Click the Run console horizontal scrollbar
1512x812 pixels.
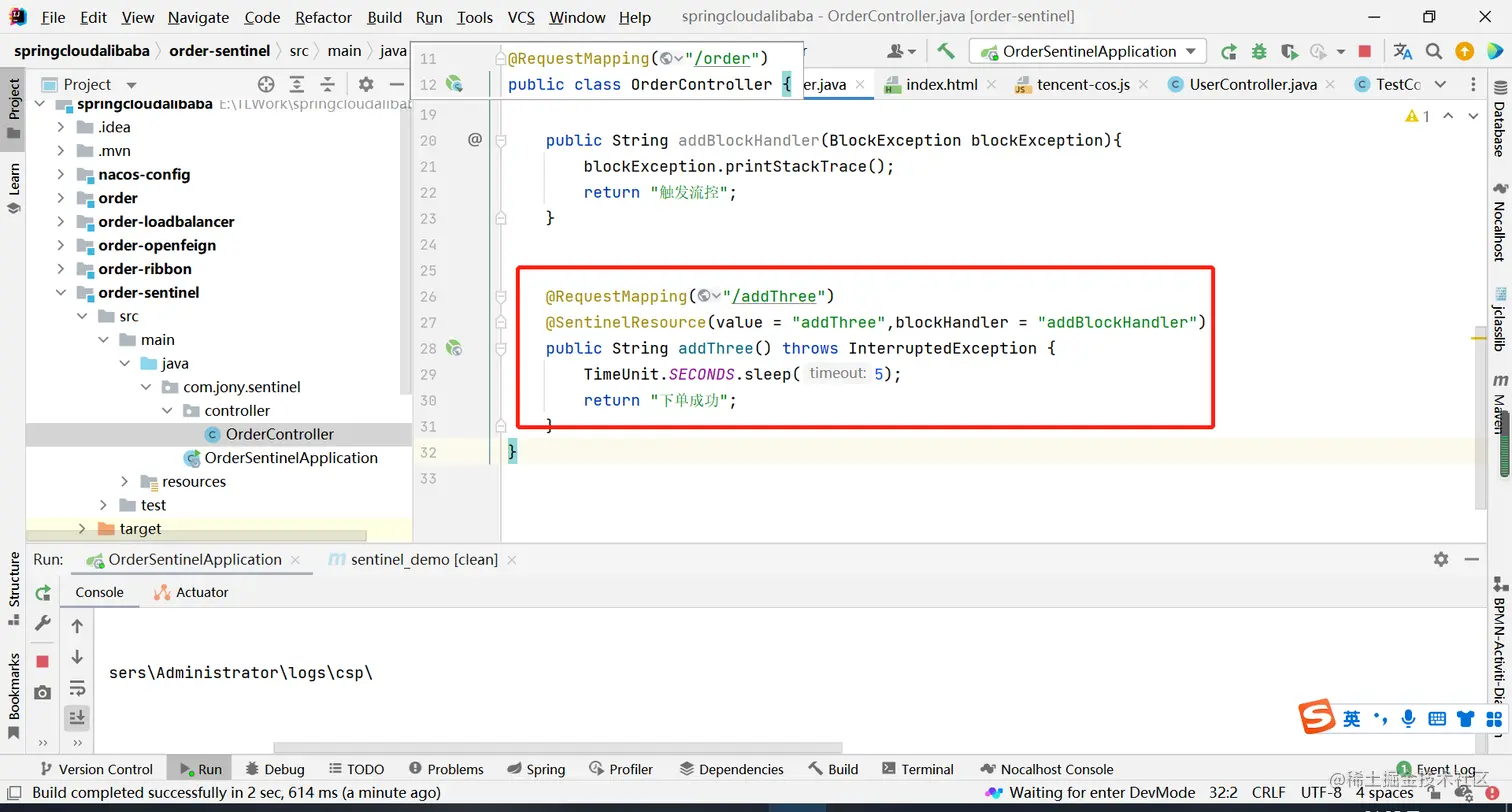558,747
